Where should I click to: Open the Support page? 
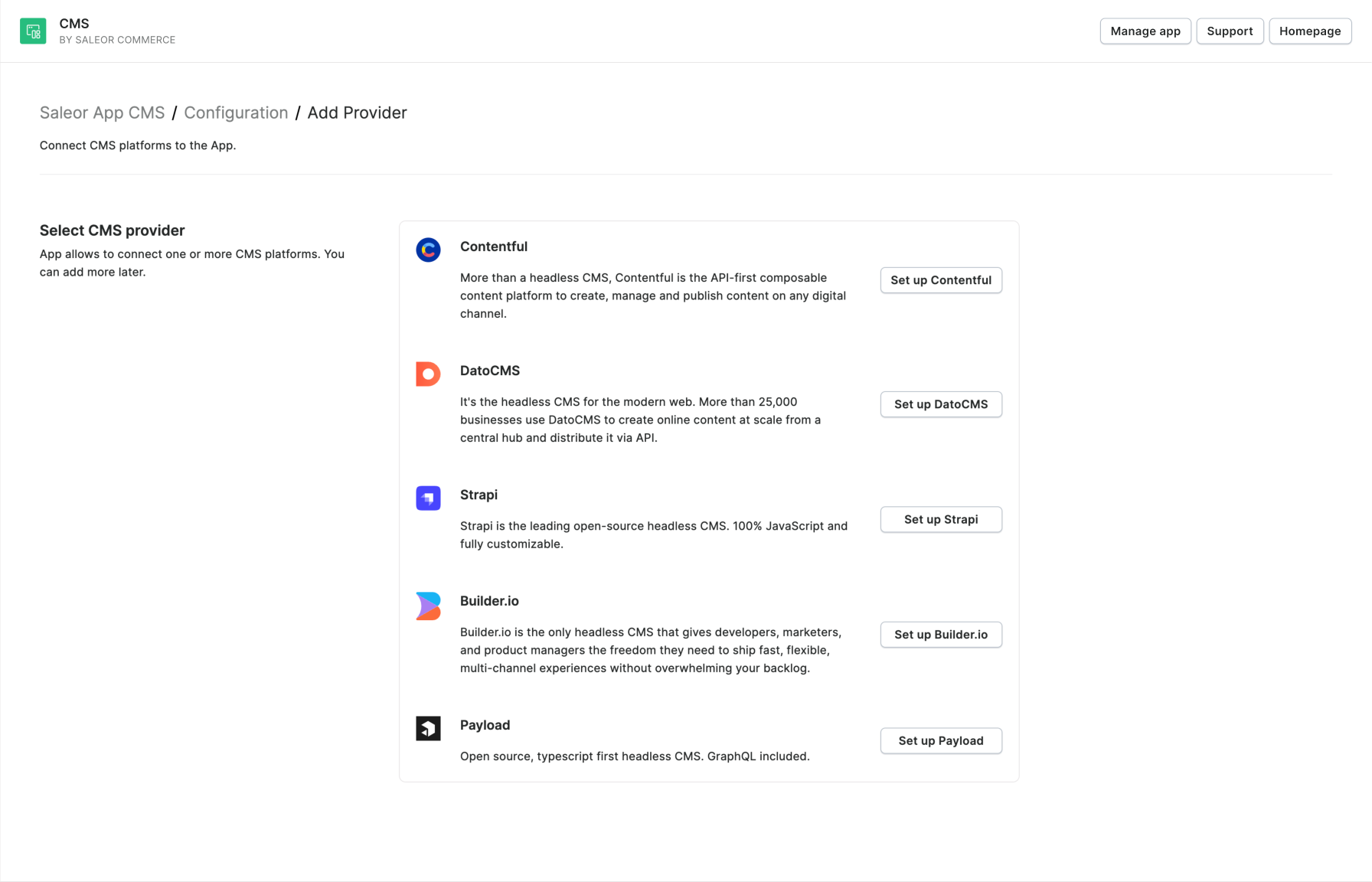pos(1230,31)
